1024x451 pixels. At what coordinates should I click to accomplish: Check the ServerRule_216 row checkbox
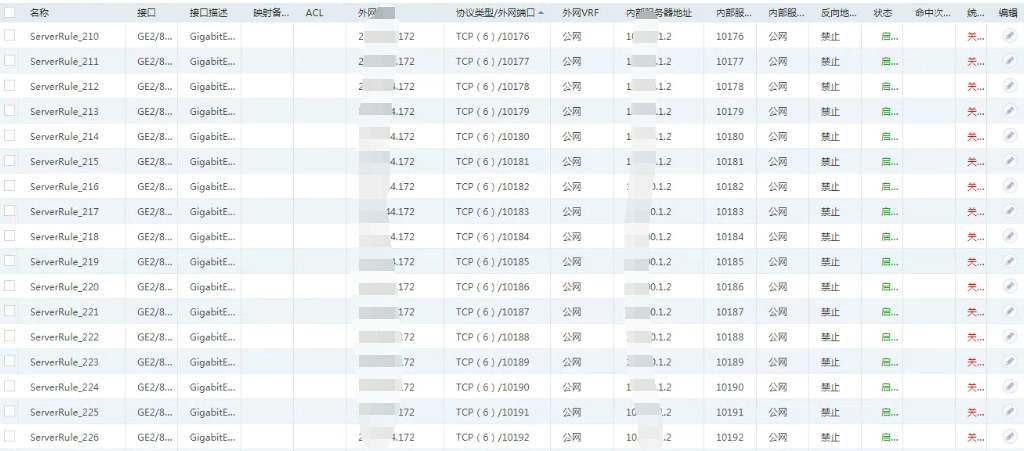tap(10, 186)
